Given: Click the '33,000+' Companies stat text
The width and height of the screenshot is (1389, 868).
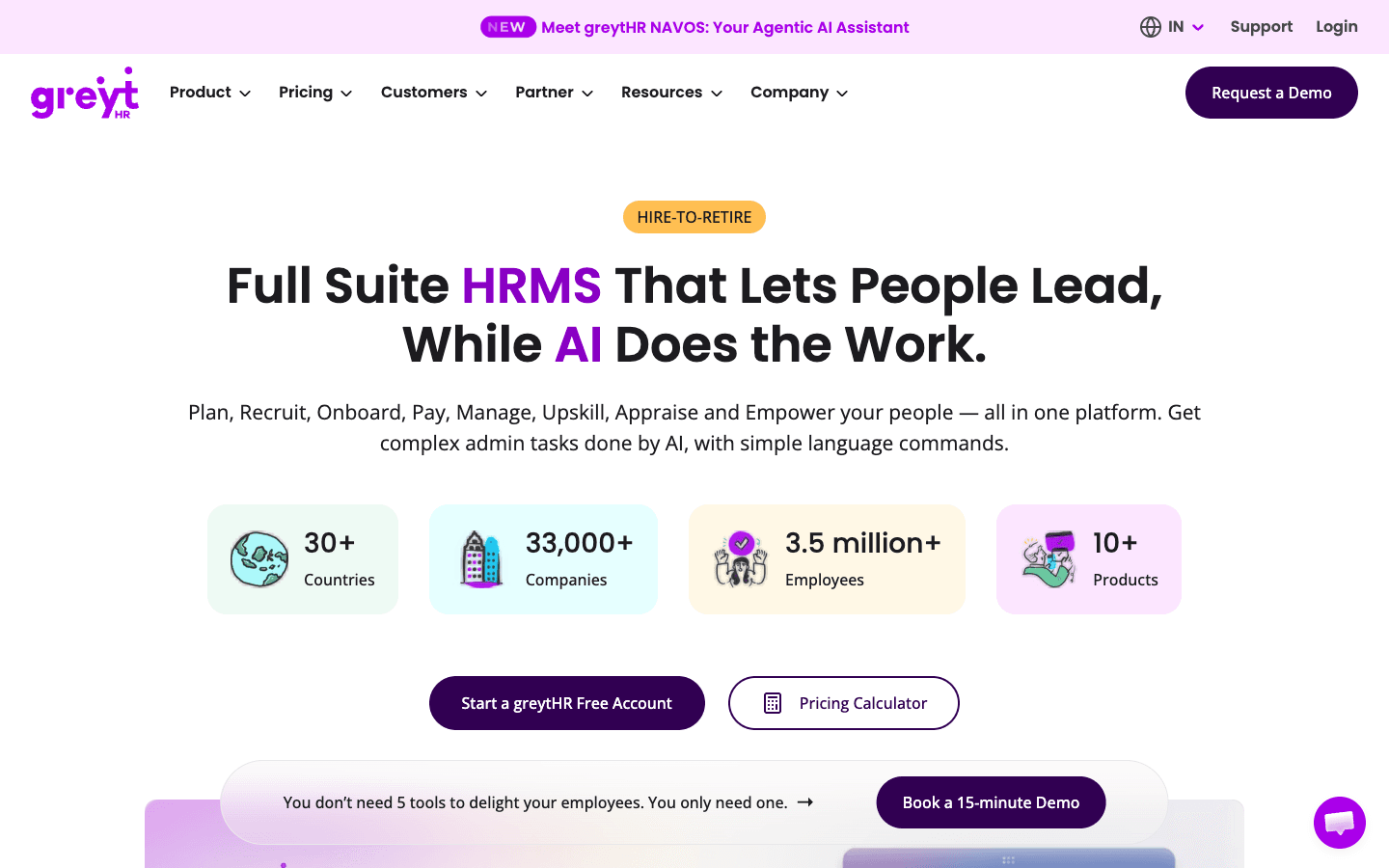Looking at the screenshot, I should tap(580, 543).
